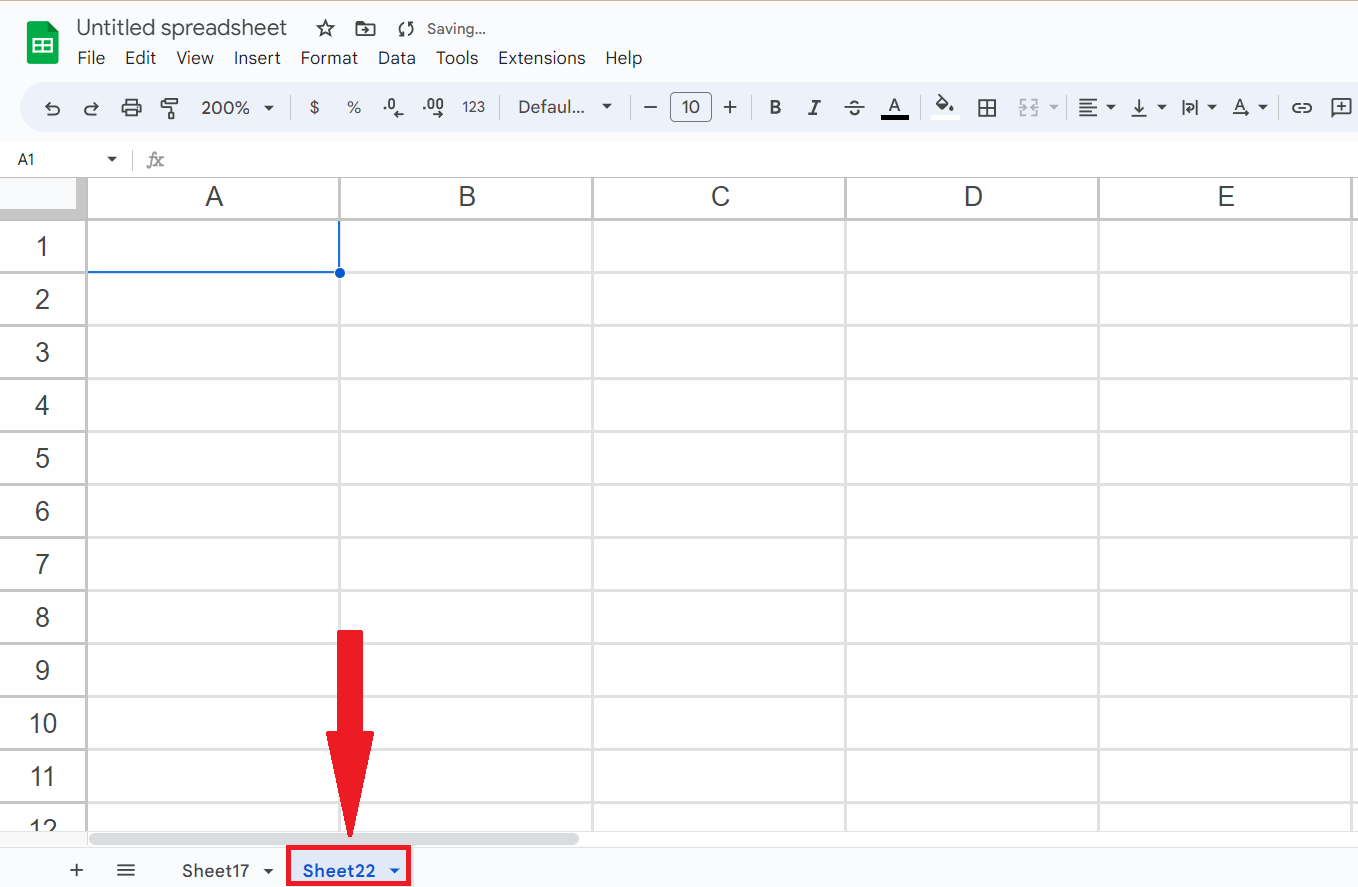Toggle italic formatting

(x=815, y=107)
